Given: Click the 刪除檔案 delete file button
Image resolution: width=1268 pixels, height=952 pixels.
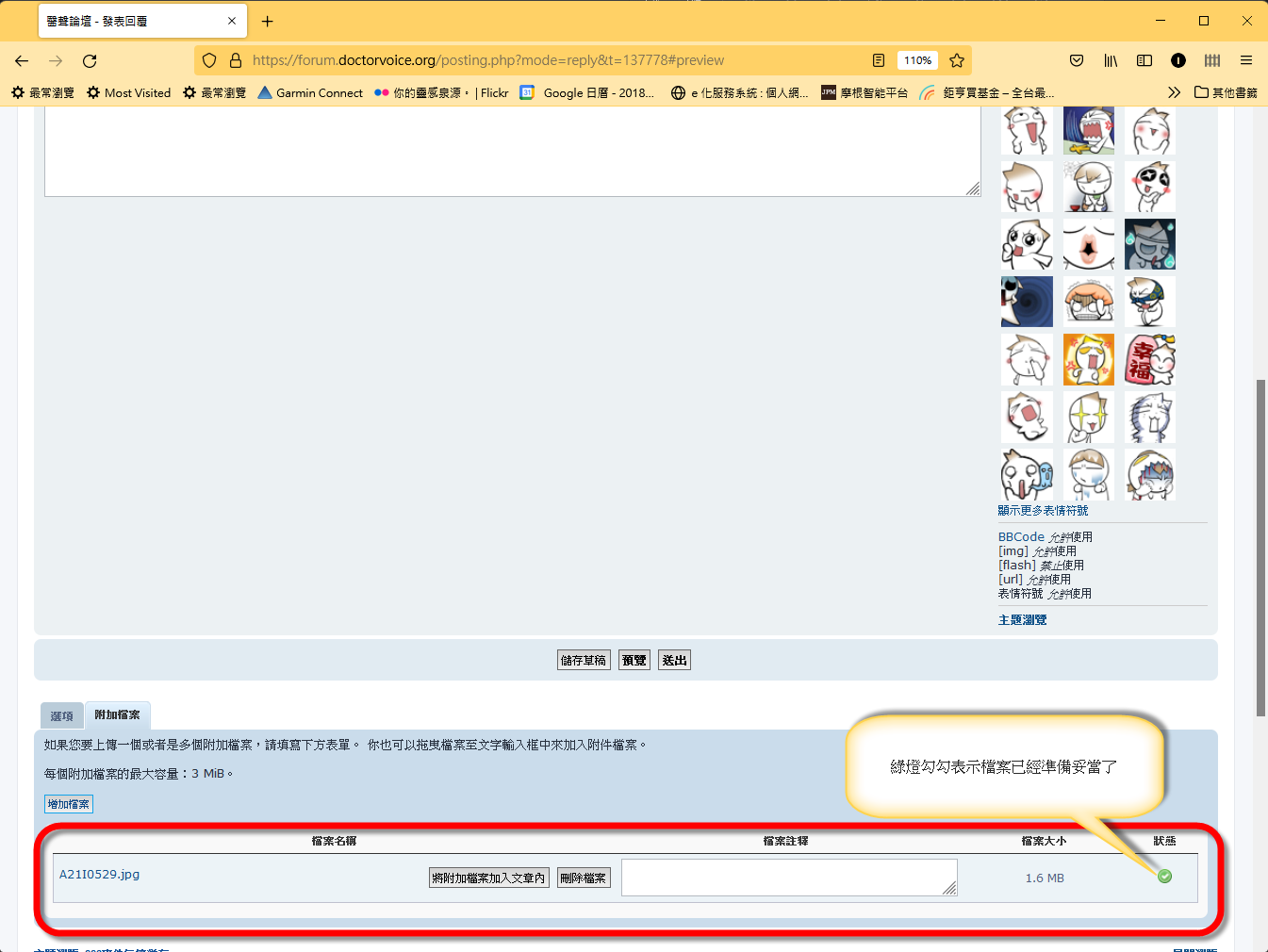Looking at the screenshot, I should click(584, 878).
